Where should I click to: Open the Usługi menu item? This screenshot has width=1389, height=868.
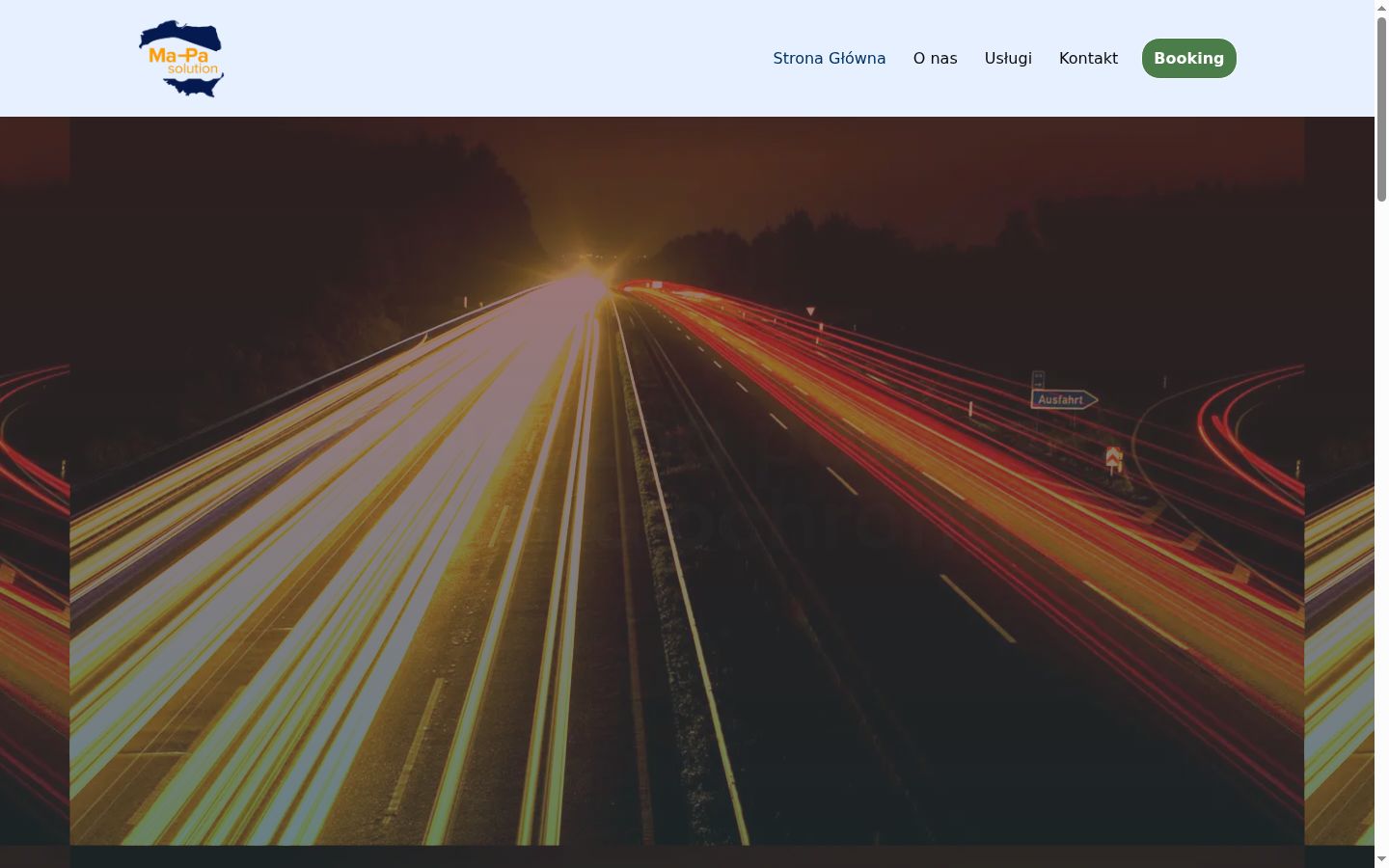click(x=1008, y=59)
